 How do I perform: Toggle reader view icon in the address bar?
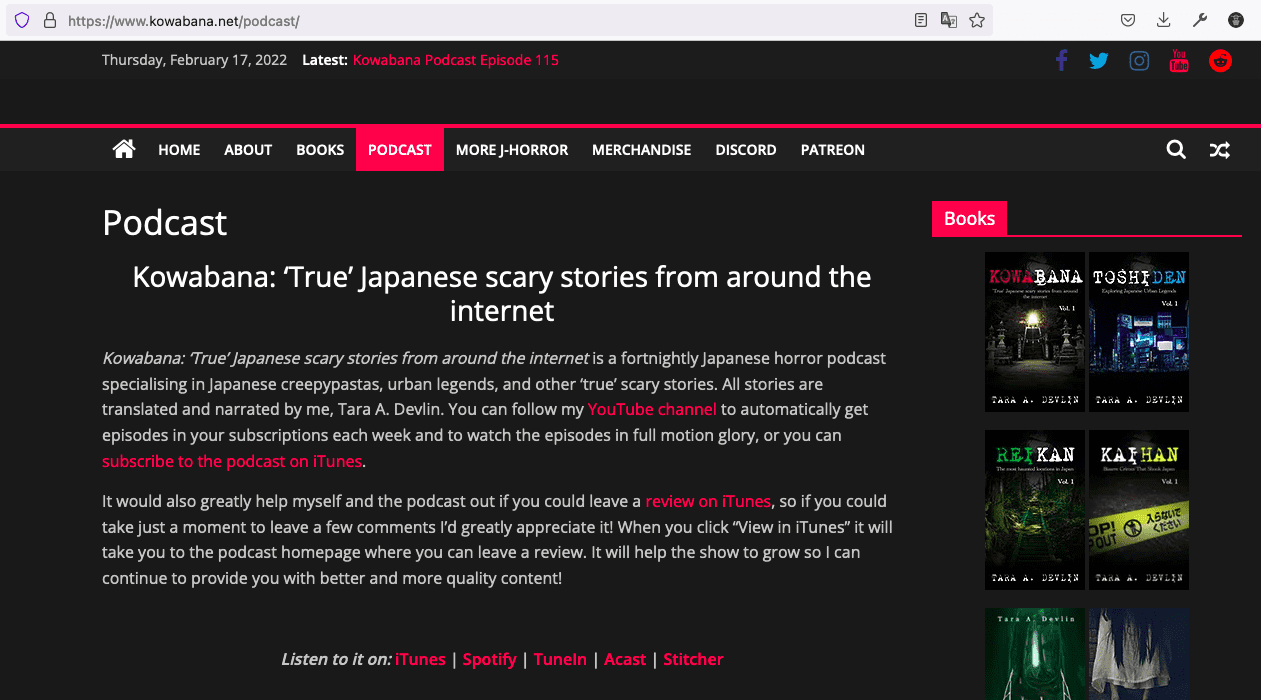click(x=921, y=20)
